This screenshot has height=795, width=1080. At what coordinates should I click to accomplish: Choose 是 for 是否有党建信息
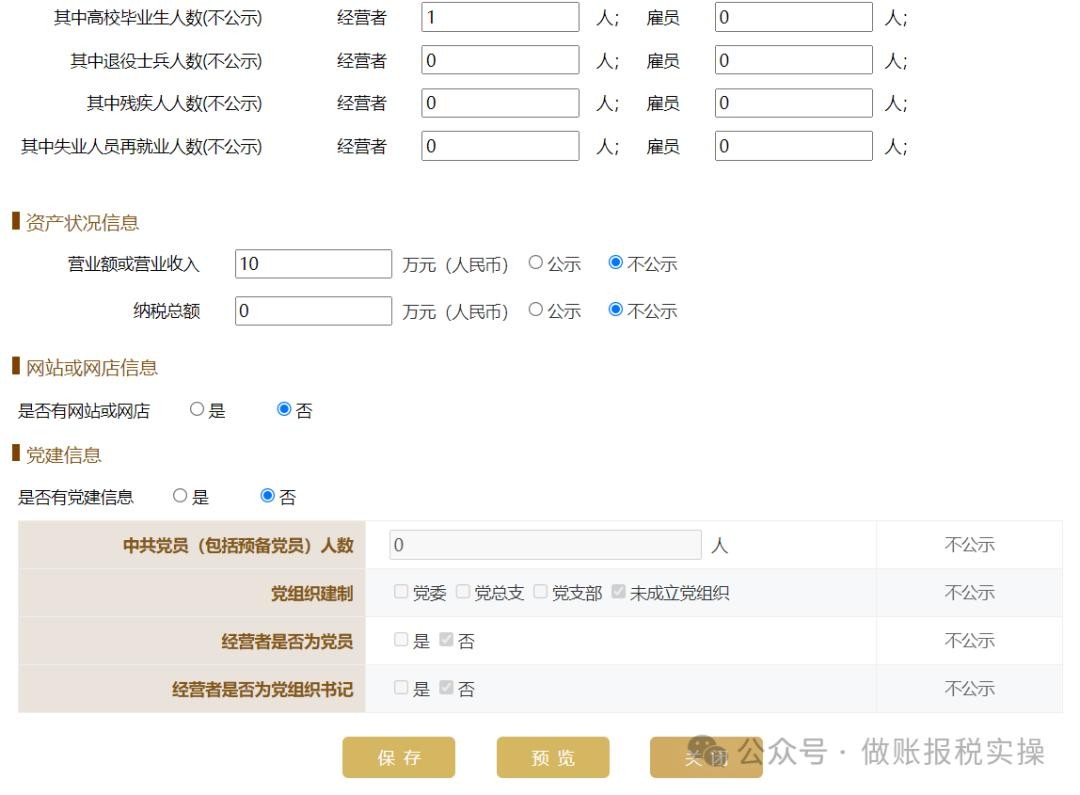pyautogui.click(x=181, y=496)
